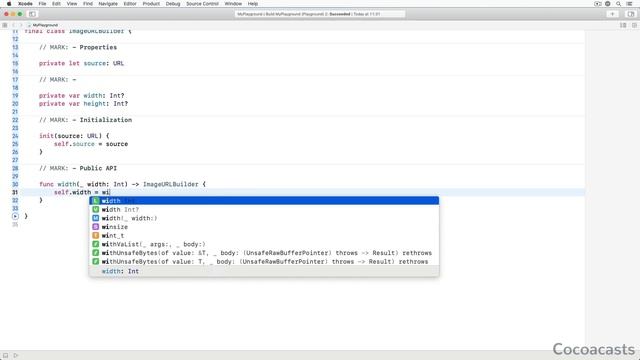Click purple S icon beside 'winsize'
640x360 pixels.
[96, 227]
